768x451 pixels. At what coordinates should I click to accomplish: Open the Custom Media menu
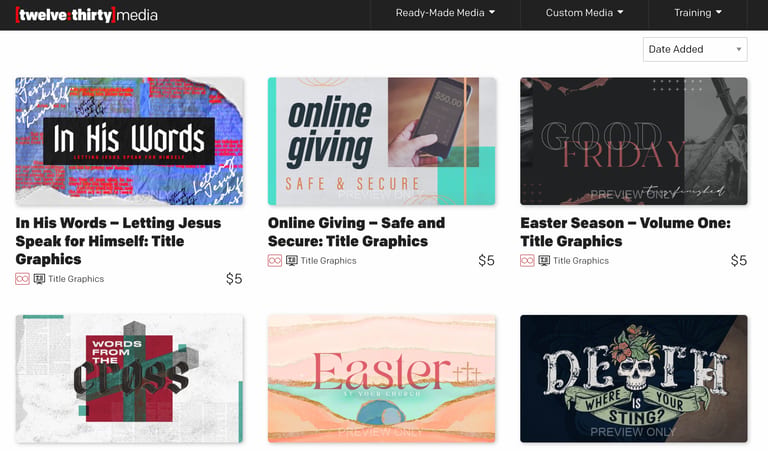pyautogui.click(x=584, y=13)
